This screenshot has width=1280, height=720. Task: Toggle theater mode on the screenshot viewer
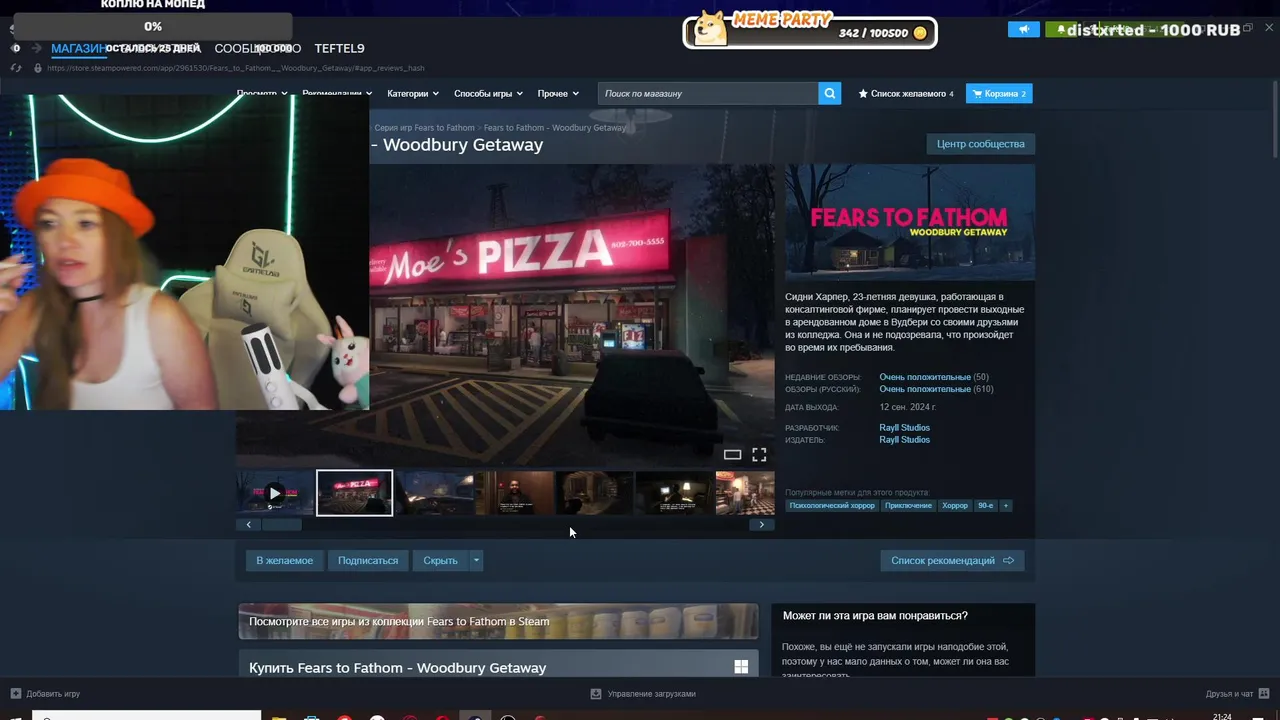tap(732, 455)
